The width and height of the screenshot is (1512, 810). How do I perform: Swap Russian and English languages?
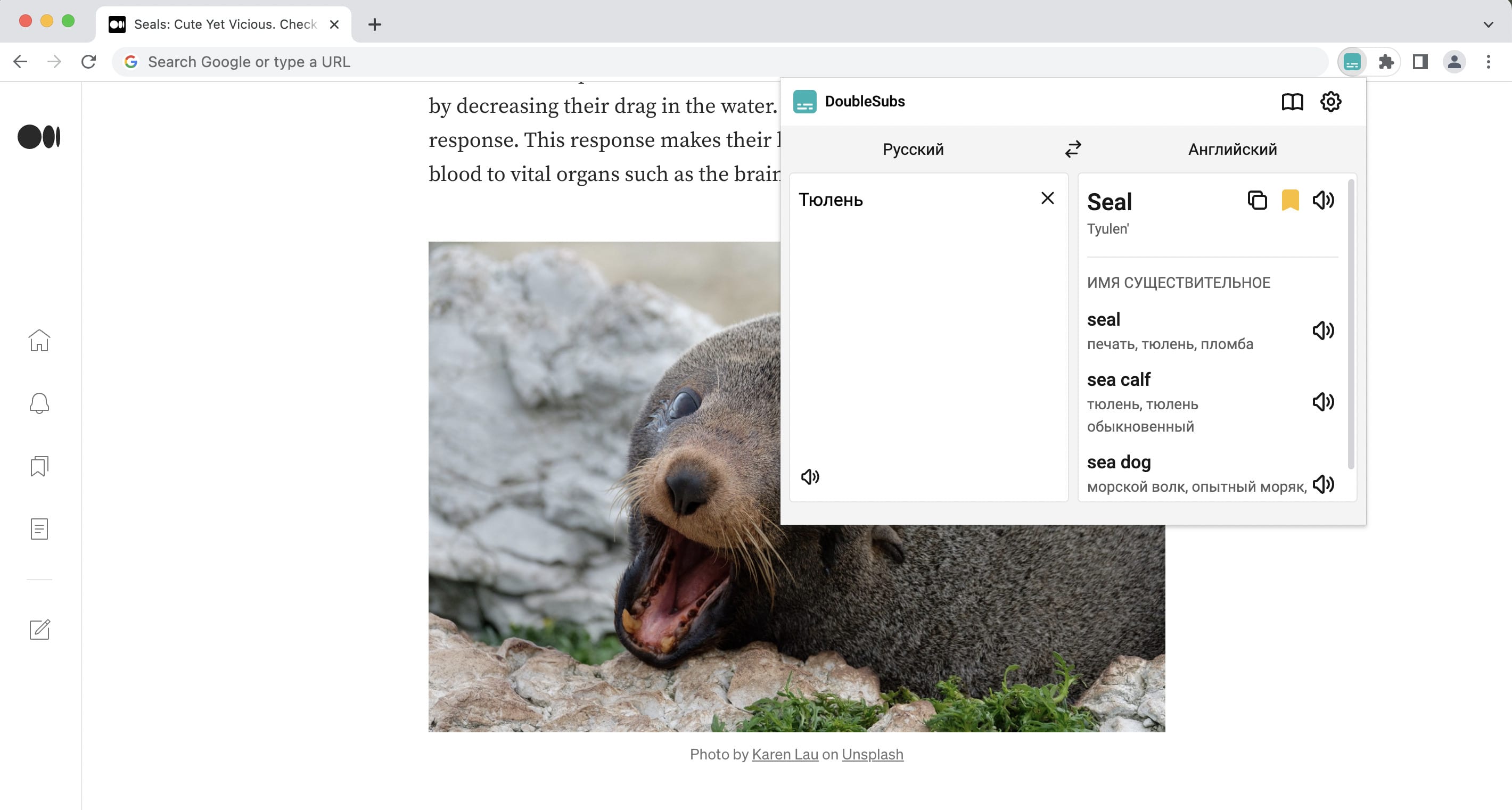click(1073, 149)
